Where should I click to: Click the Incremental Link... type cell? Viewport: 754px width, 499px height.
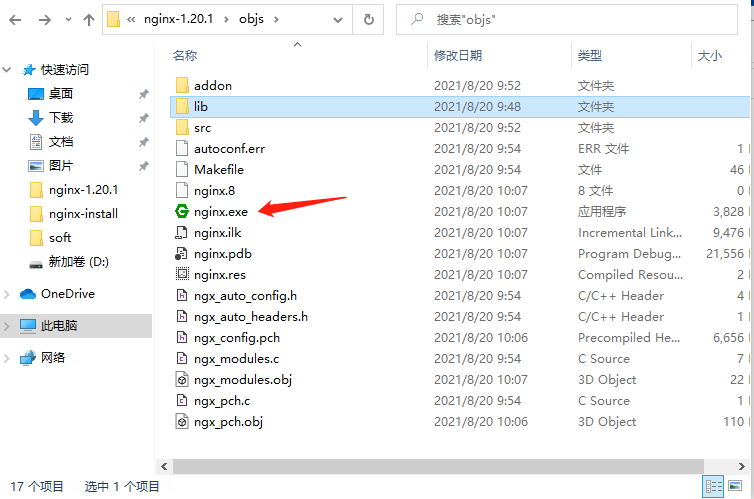(630, 233)
